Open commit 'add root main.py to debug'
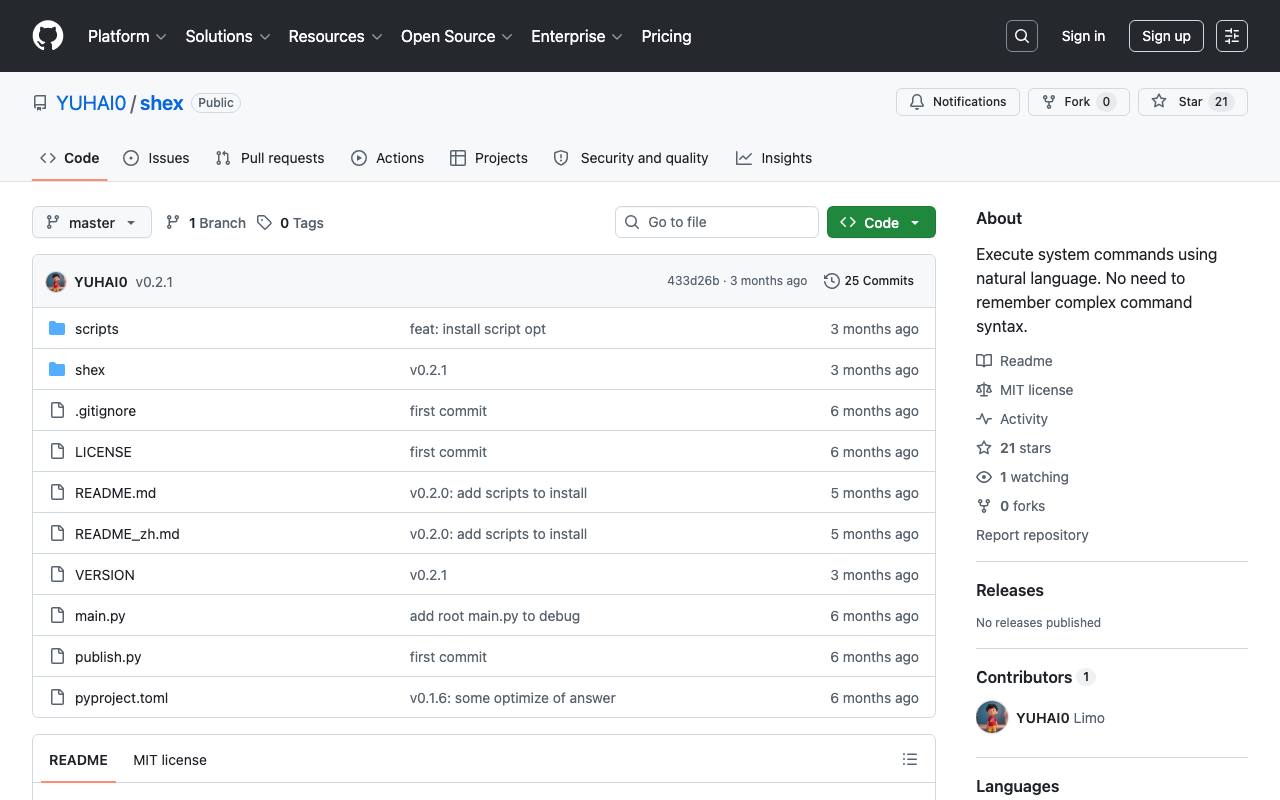The image size is (1280, 800). click(x=495, y=616)
